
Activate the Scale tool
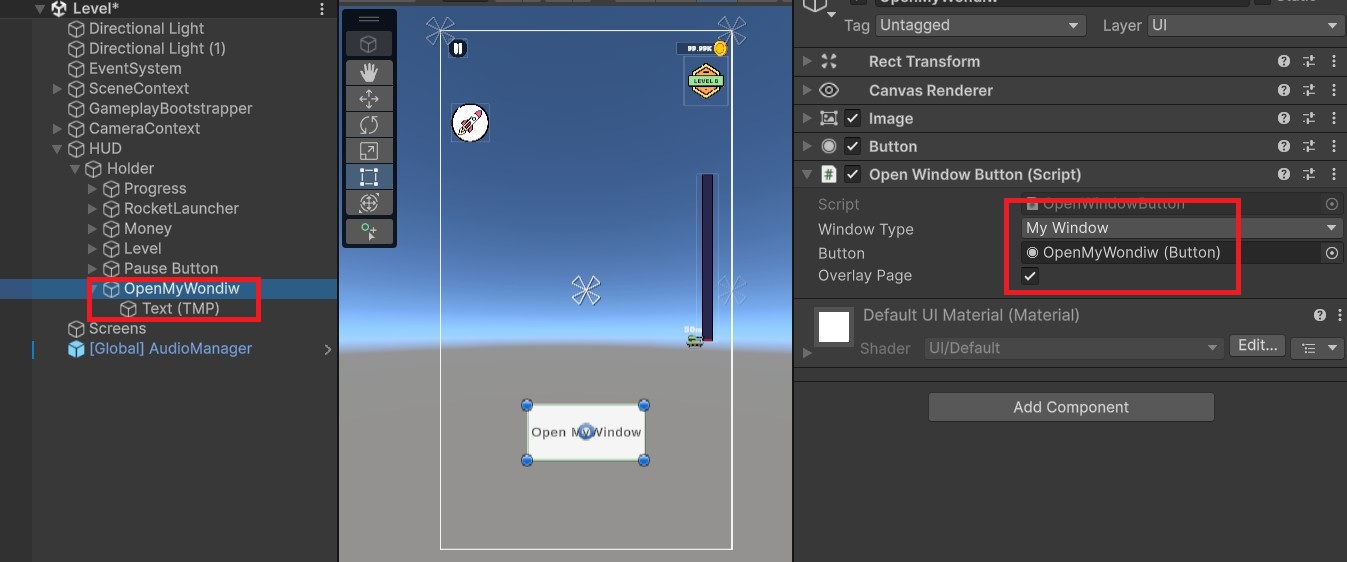[x=369, y=151]
